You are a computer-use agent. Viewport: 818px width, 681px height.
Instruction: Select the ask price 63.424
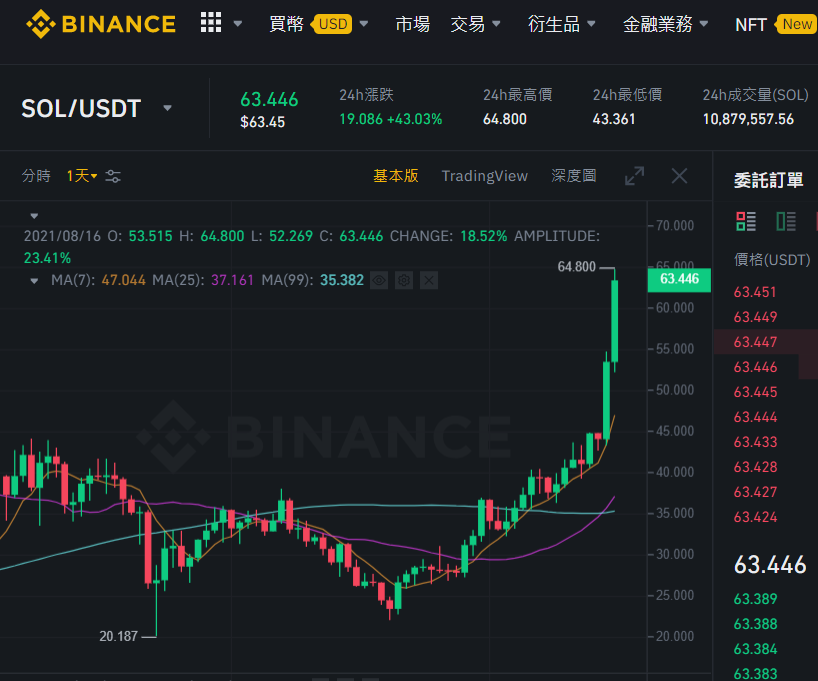coord(755,517)
